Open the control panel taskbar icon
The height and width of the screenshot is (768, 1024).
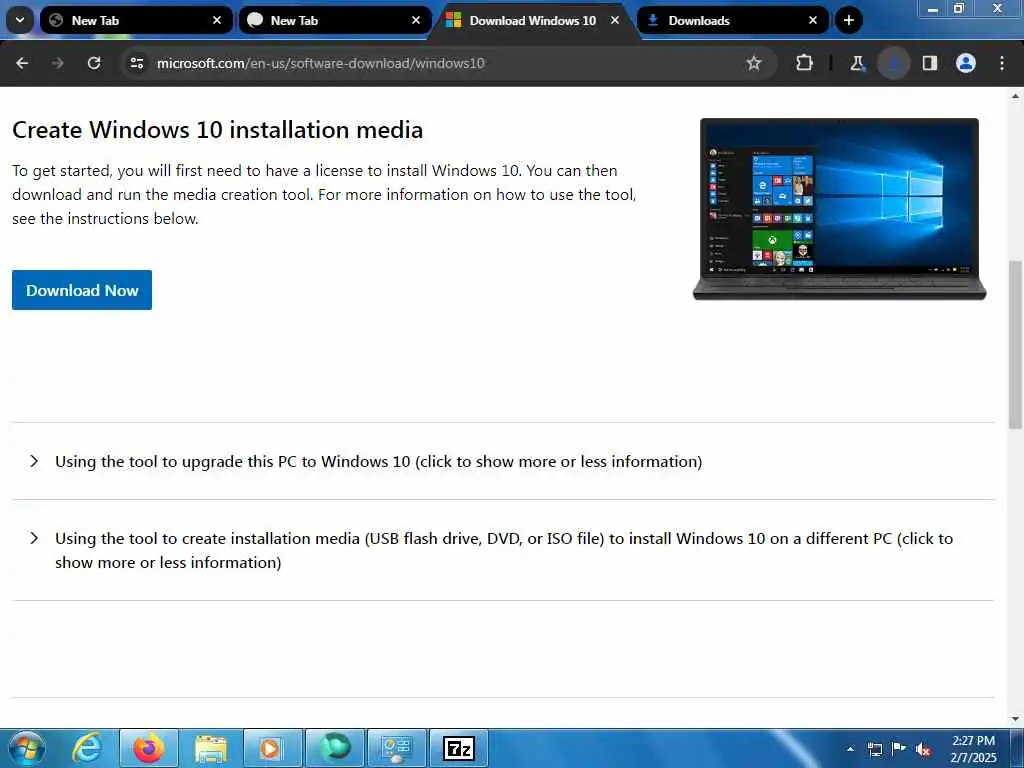tap(397, 748)
